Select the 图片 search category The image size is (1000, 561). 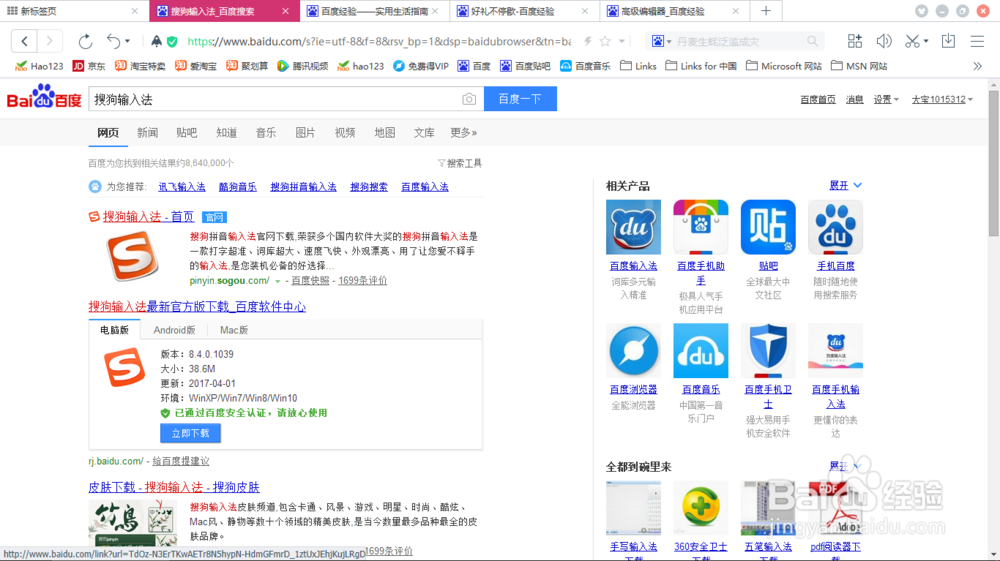point(305,133)
